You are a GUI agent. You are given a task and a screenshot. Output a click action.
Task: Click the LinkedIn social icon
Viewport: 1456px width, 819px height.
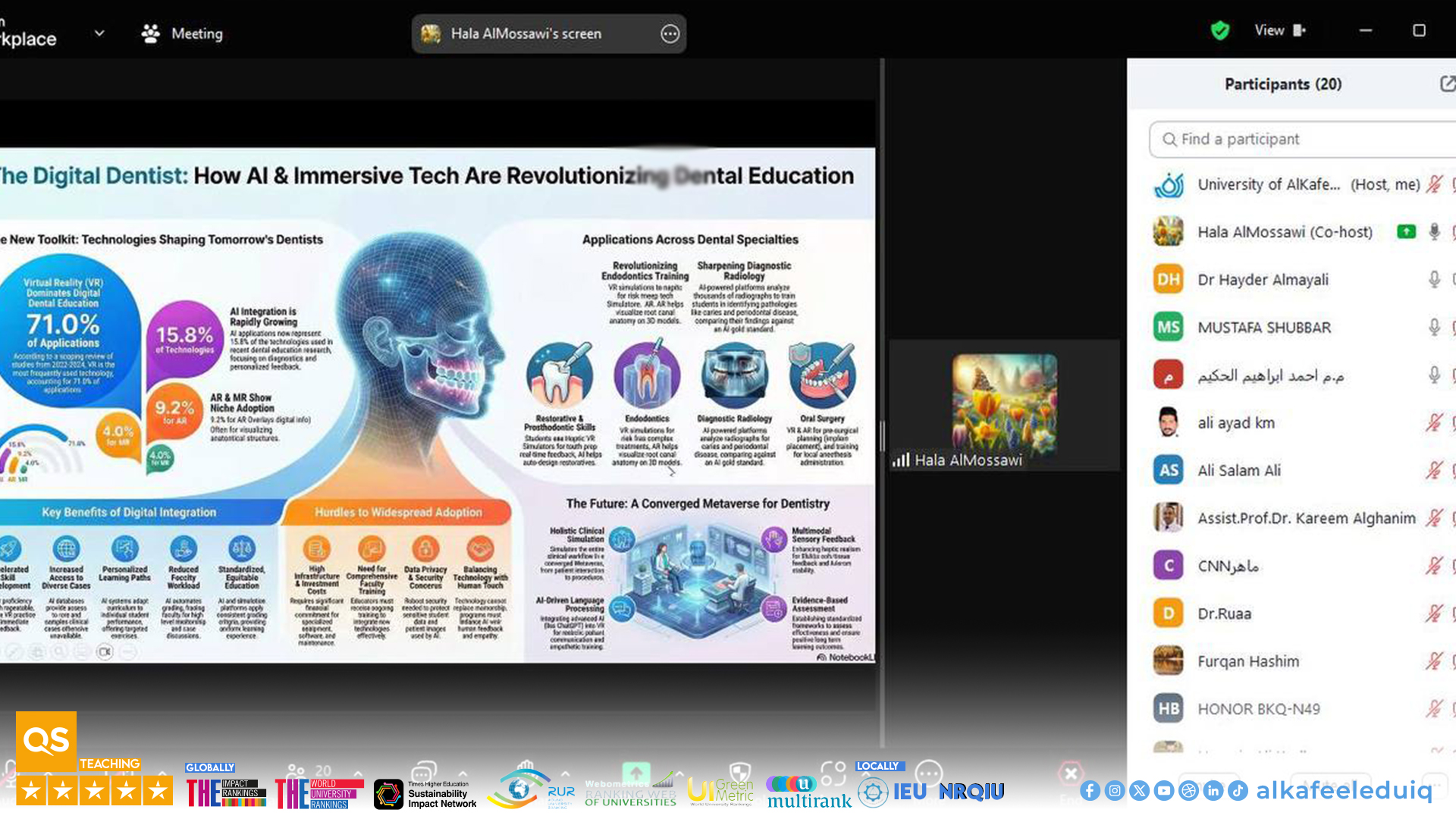pyautogui.click(x=1213, y=791)
